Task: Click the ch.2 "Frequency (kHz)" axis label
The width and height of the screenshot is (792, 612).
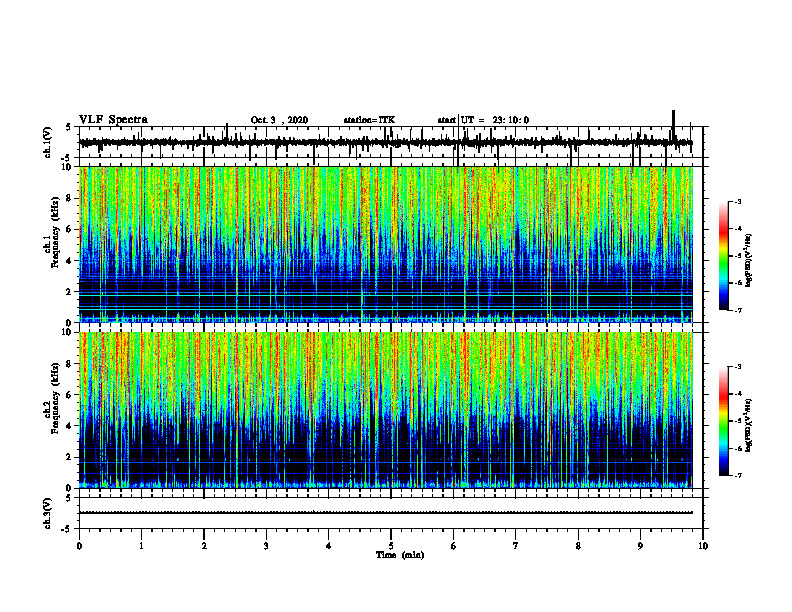Action: coord(55,398)
